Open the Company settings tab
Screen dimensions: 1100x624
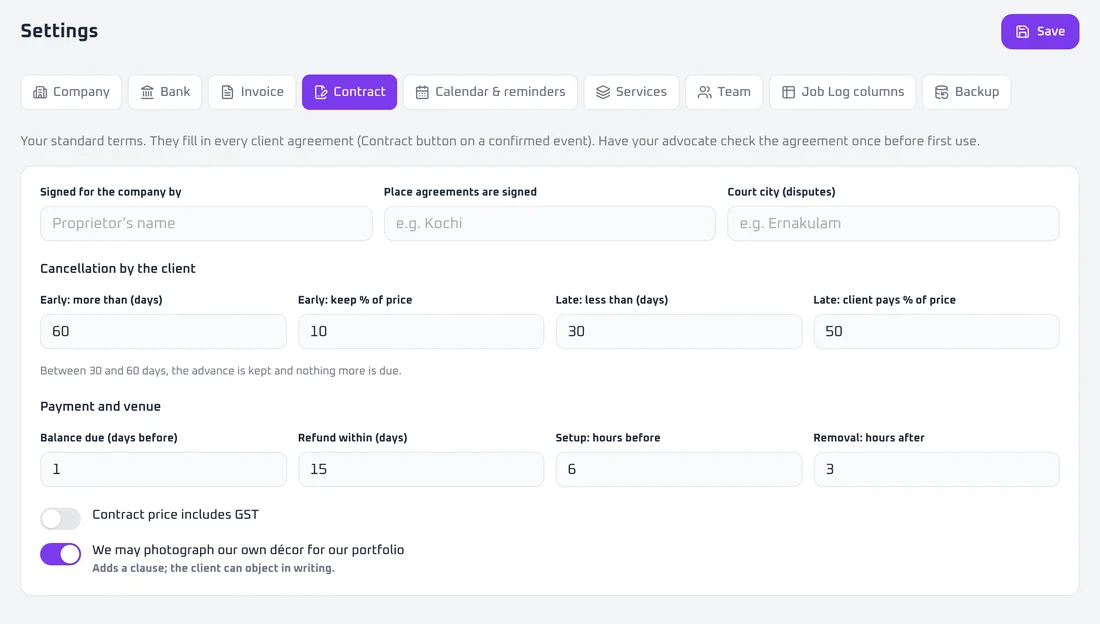pyautogui.click(x=71, y=92)
